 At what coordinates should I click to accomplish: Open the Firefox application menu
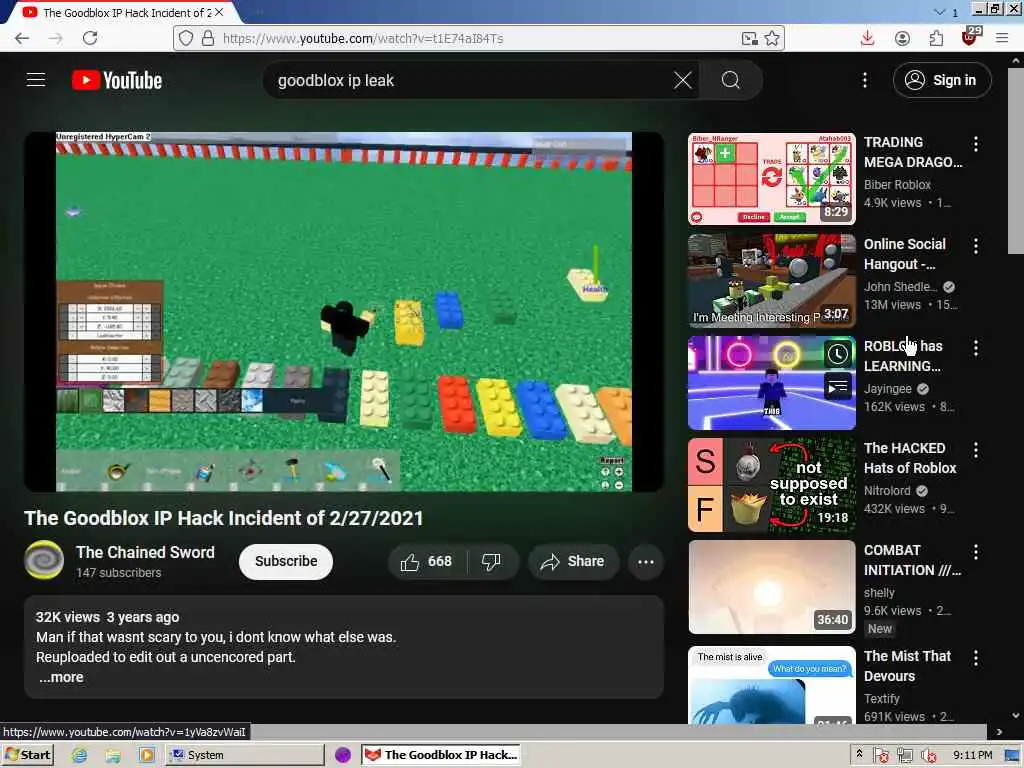point(1002,38)
